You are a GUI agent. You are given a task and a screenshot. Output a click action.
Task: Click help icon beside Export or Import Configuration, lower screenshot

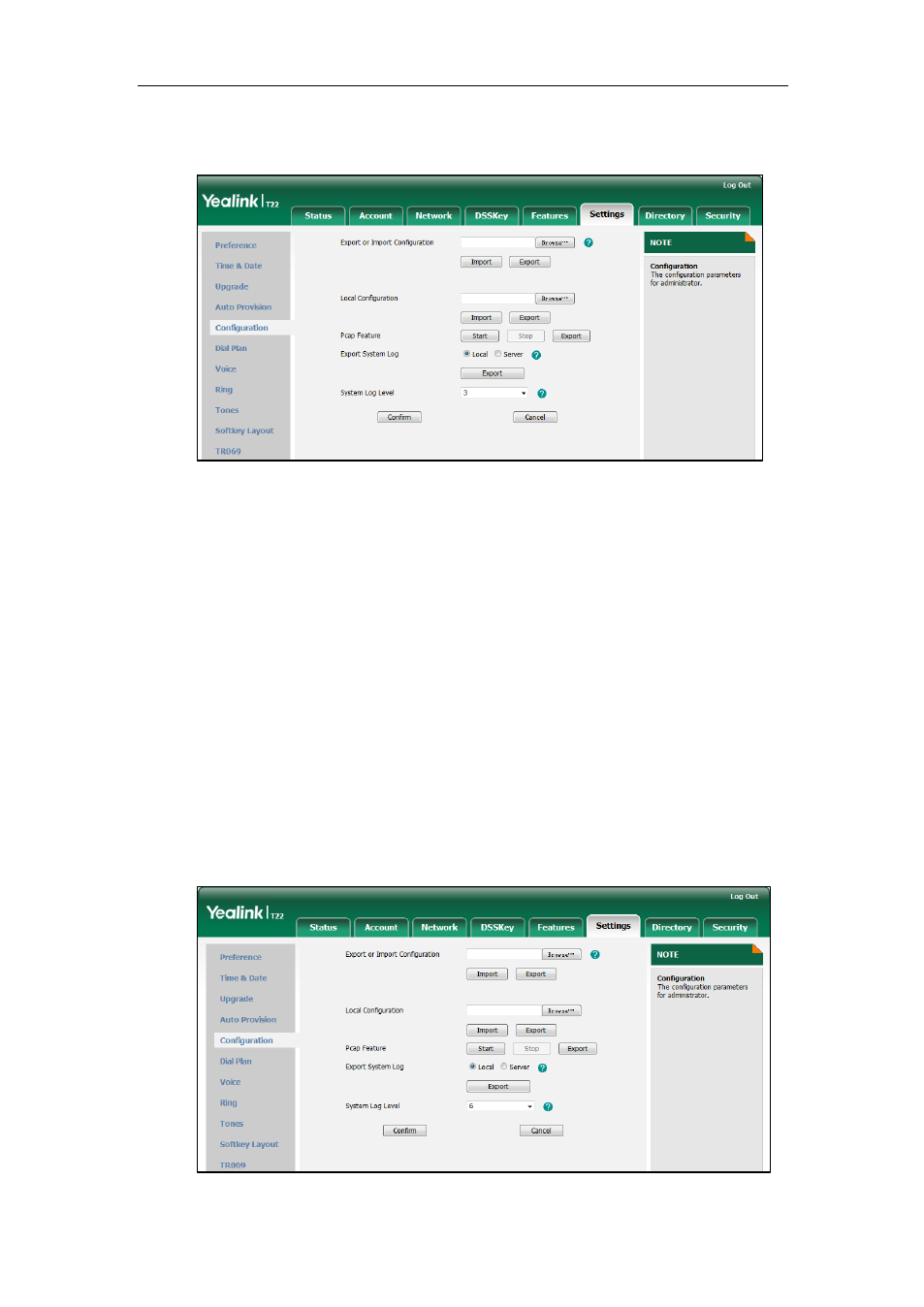tap(595, 955)
